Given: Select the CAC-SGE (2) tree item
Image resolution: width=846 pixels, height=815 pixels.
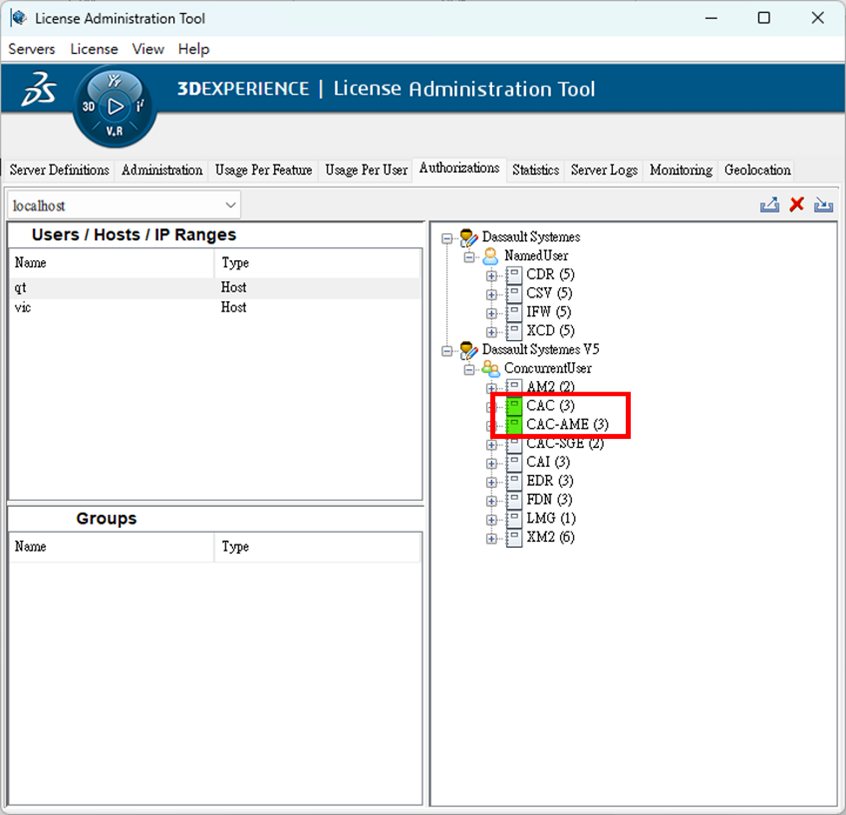Looking at the screenshot, I should 565,443.
